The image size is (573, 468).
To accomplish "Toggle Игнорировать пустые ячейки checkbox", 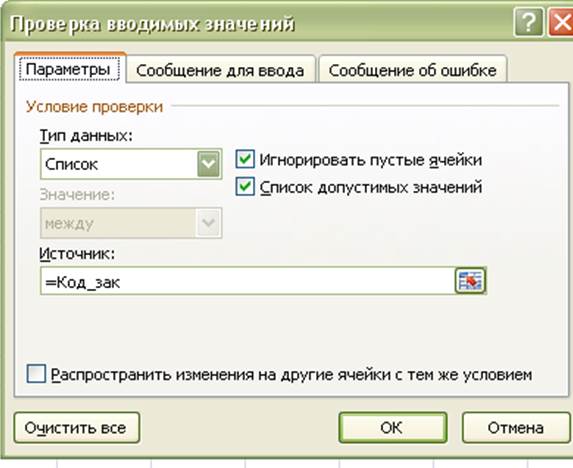I will tap(245, 159).
